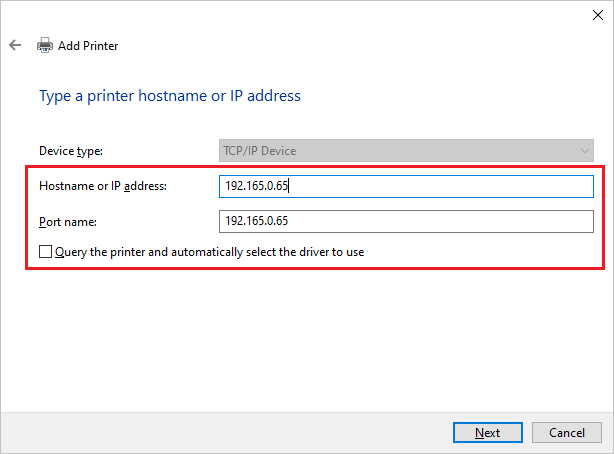Click the Next button
Screen dimensions: 614x454
coord(487,433)
